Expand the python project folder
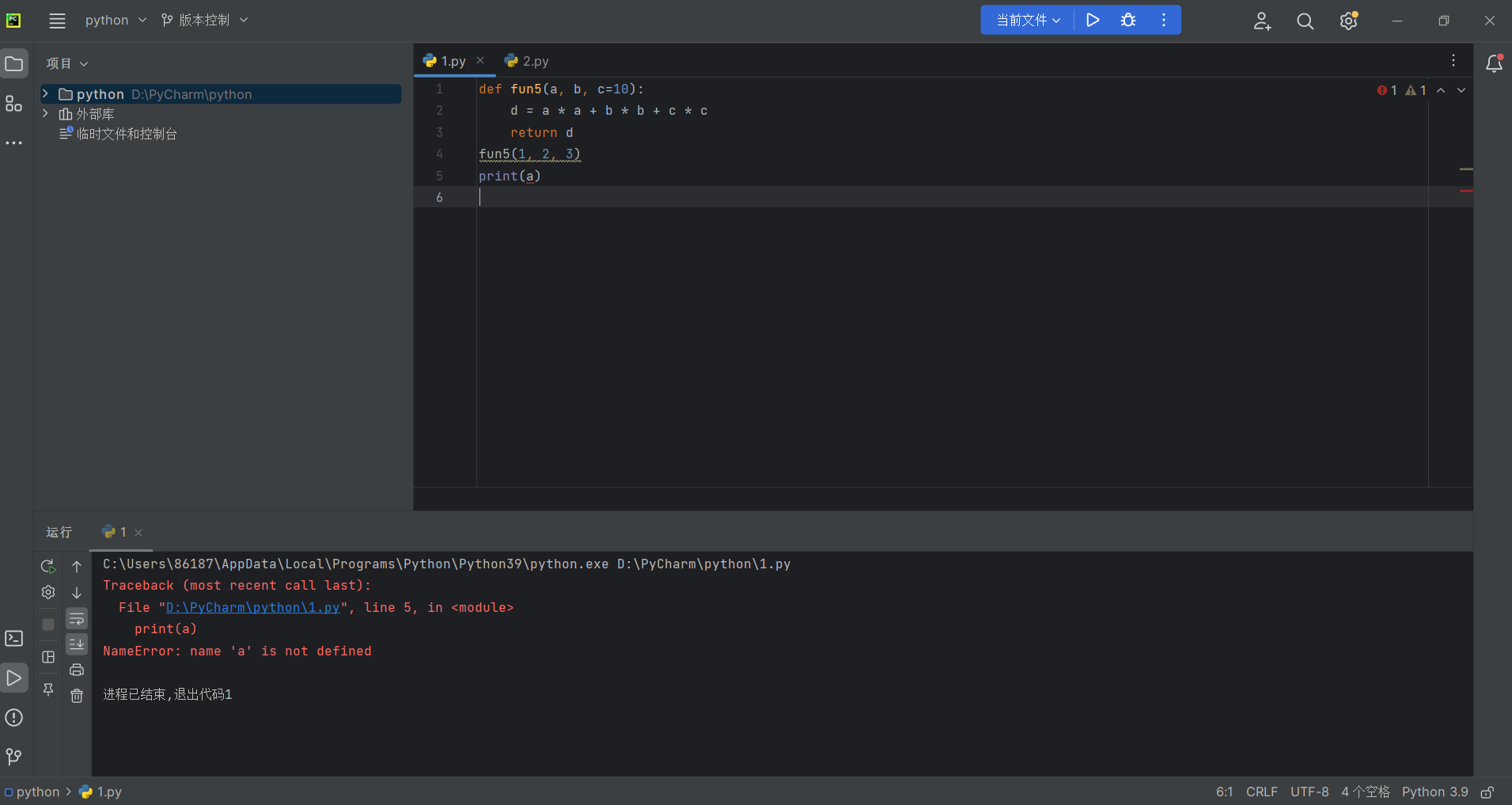The height and width of the screenshot is (805, 1512). tap(46, 93)
